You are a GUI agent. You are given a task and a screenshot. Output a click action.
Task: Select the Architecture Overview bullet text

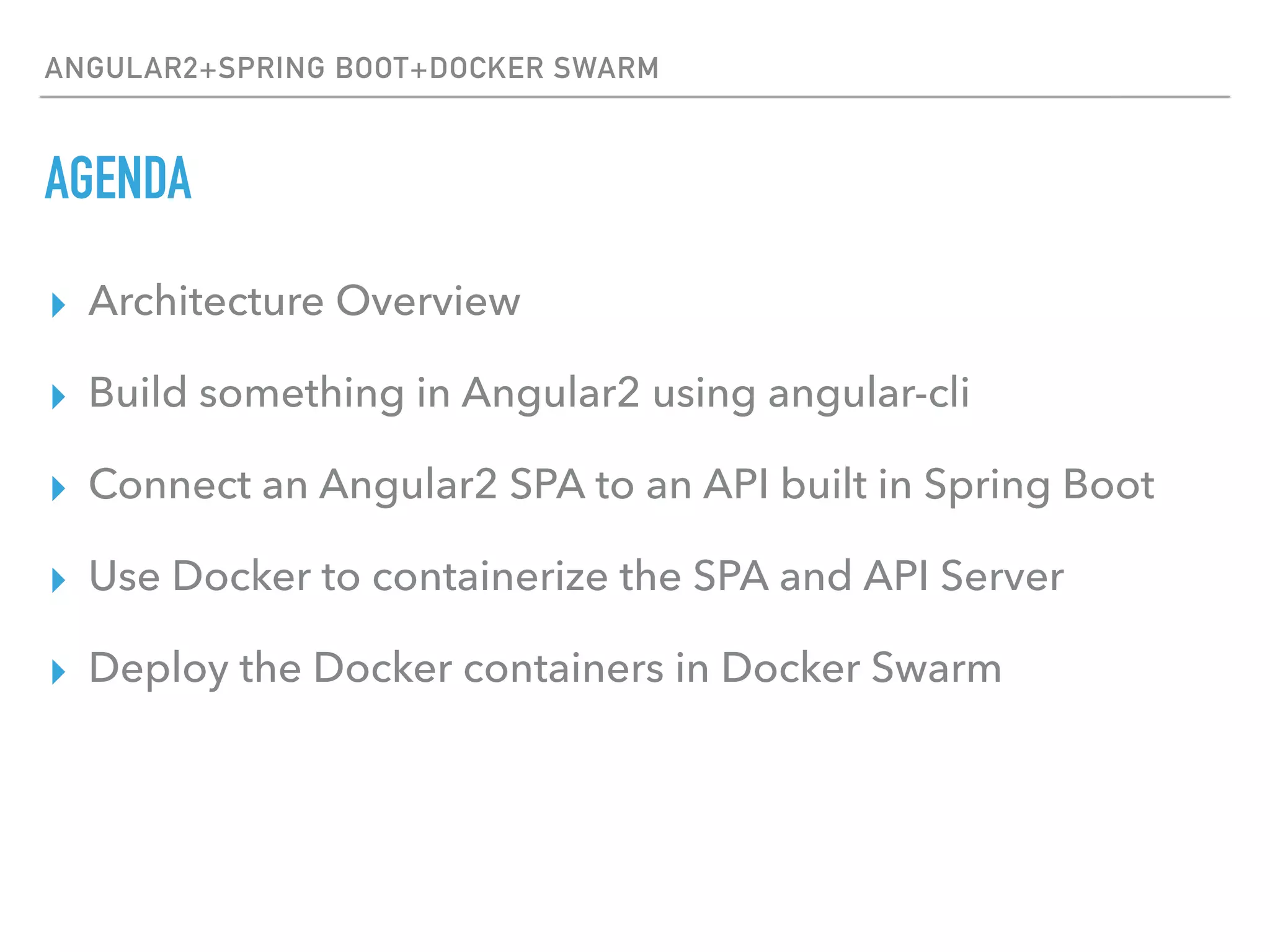[304, 301]
